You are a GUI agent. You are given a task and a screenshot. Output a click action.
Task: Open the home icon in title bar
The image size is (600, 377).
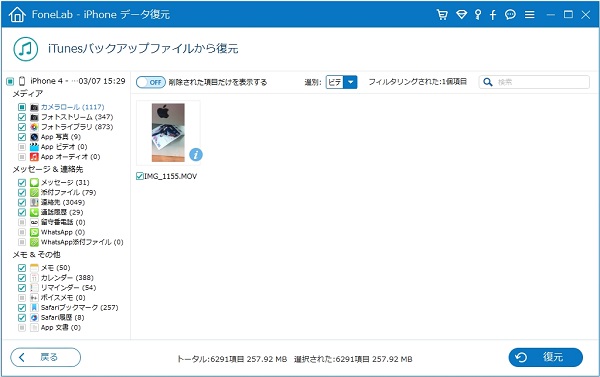(17, 15)
